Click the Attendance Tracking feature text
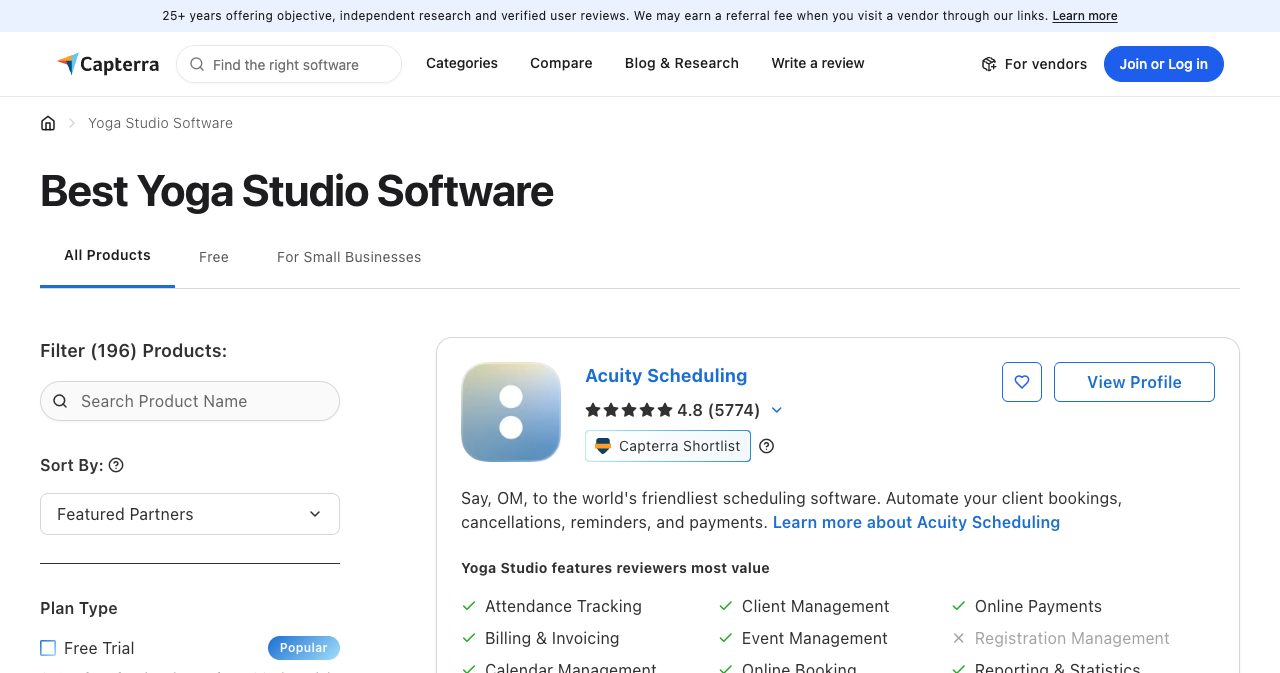This screenshot has height=673, width=1280. pos(563,606)
